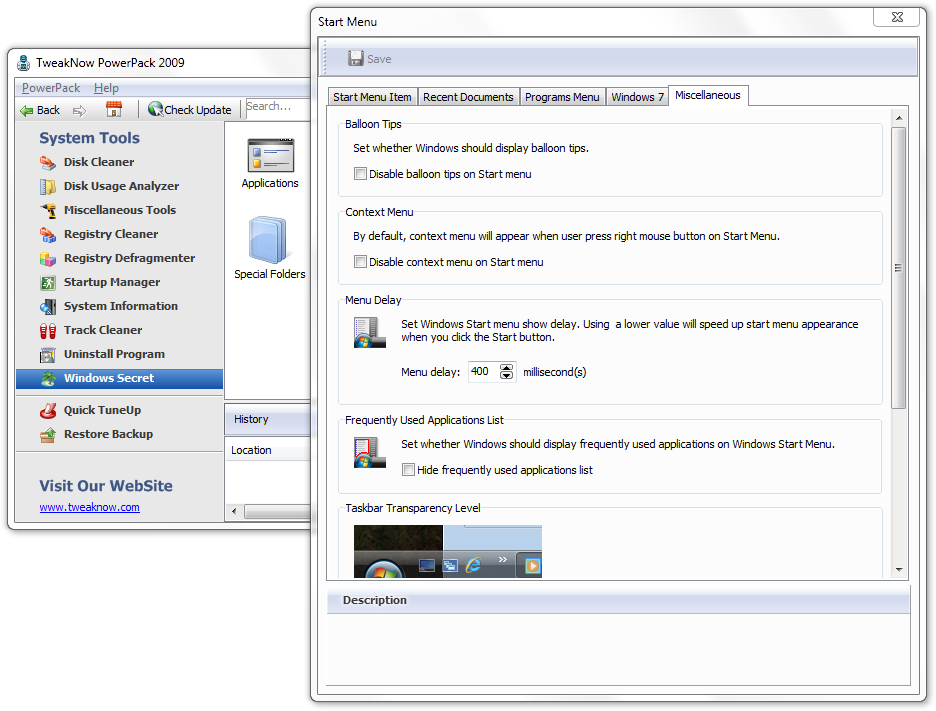This screenshot has width=936, height=711.
Task: Click the Frequently Used Applications section icon
Action: [370, 453]
